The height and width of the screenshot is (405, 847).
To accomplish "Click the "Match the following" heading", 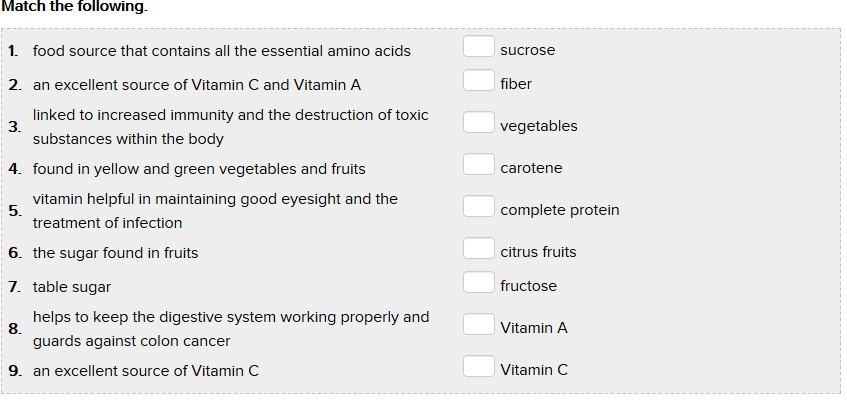I will click(73, 7).
